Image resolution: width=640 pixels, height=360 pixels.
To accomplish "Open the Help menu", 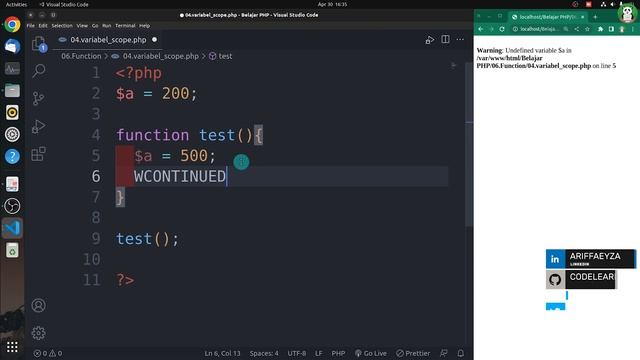I will [x=144, y=25].
